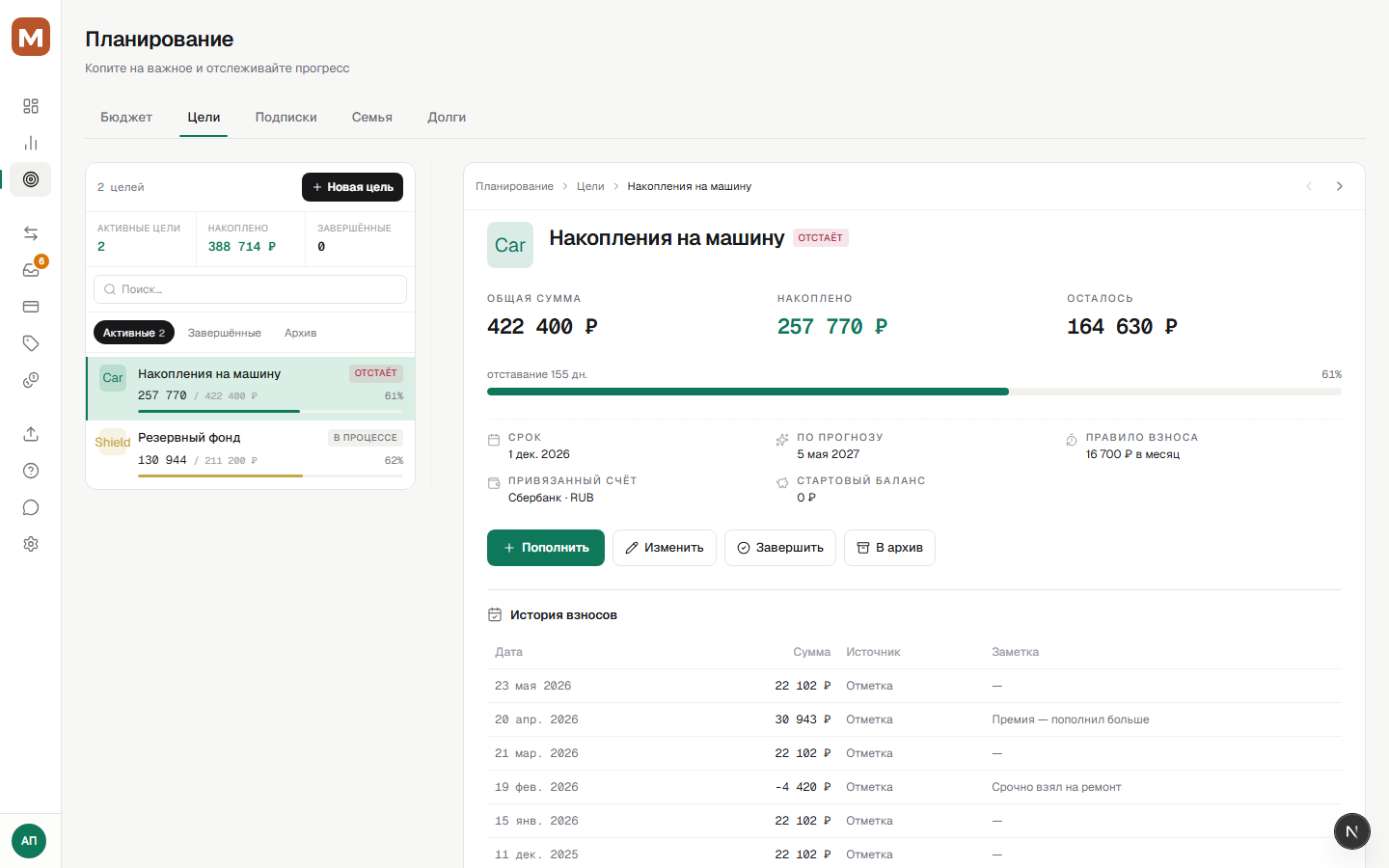Open the bar chart analytics icon

click(31, 143)
